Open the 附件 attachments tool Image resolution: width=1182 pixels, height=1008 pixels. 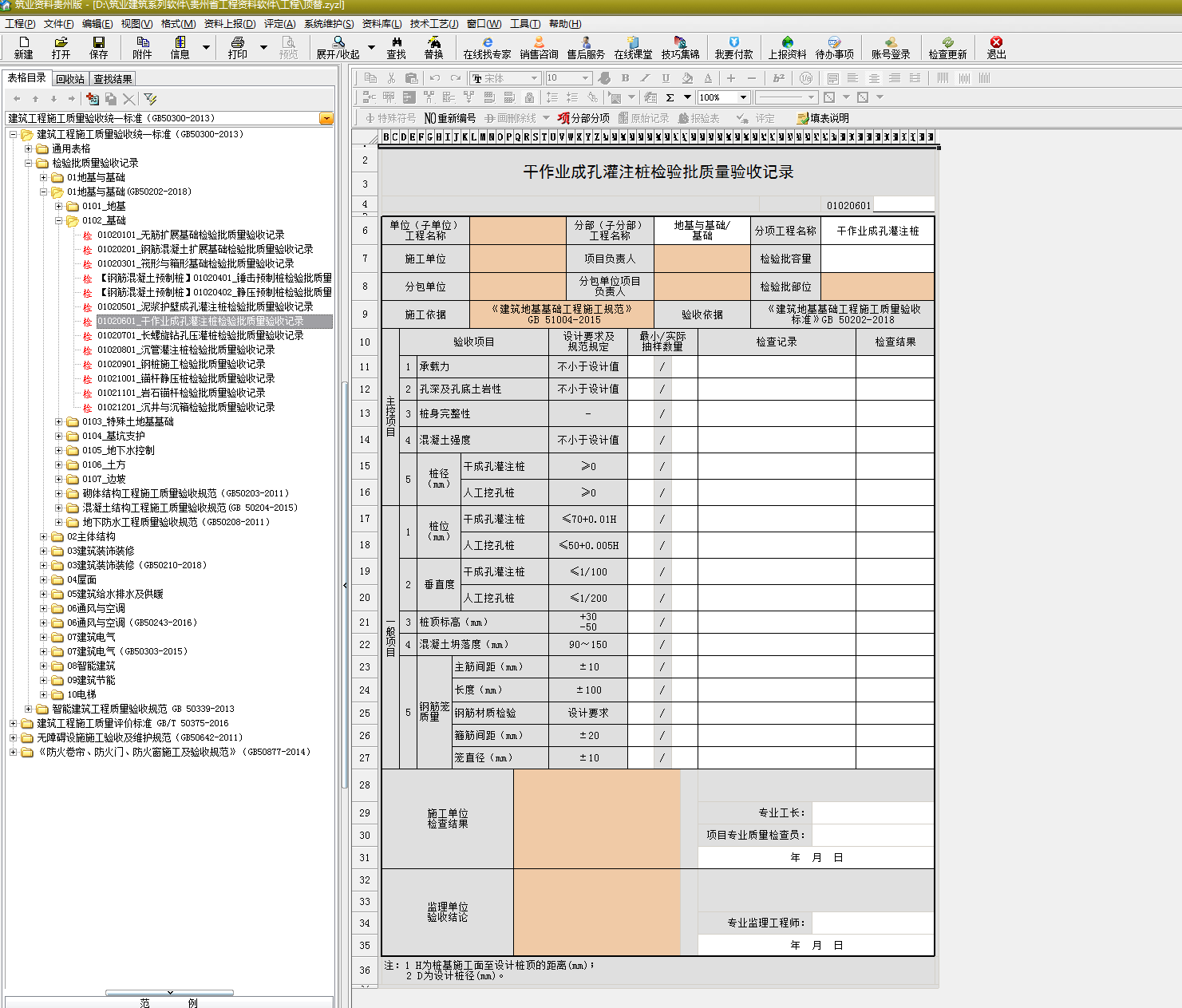(x=142, y=48)
